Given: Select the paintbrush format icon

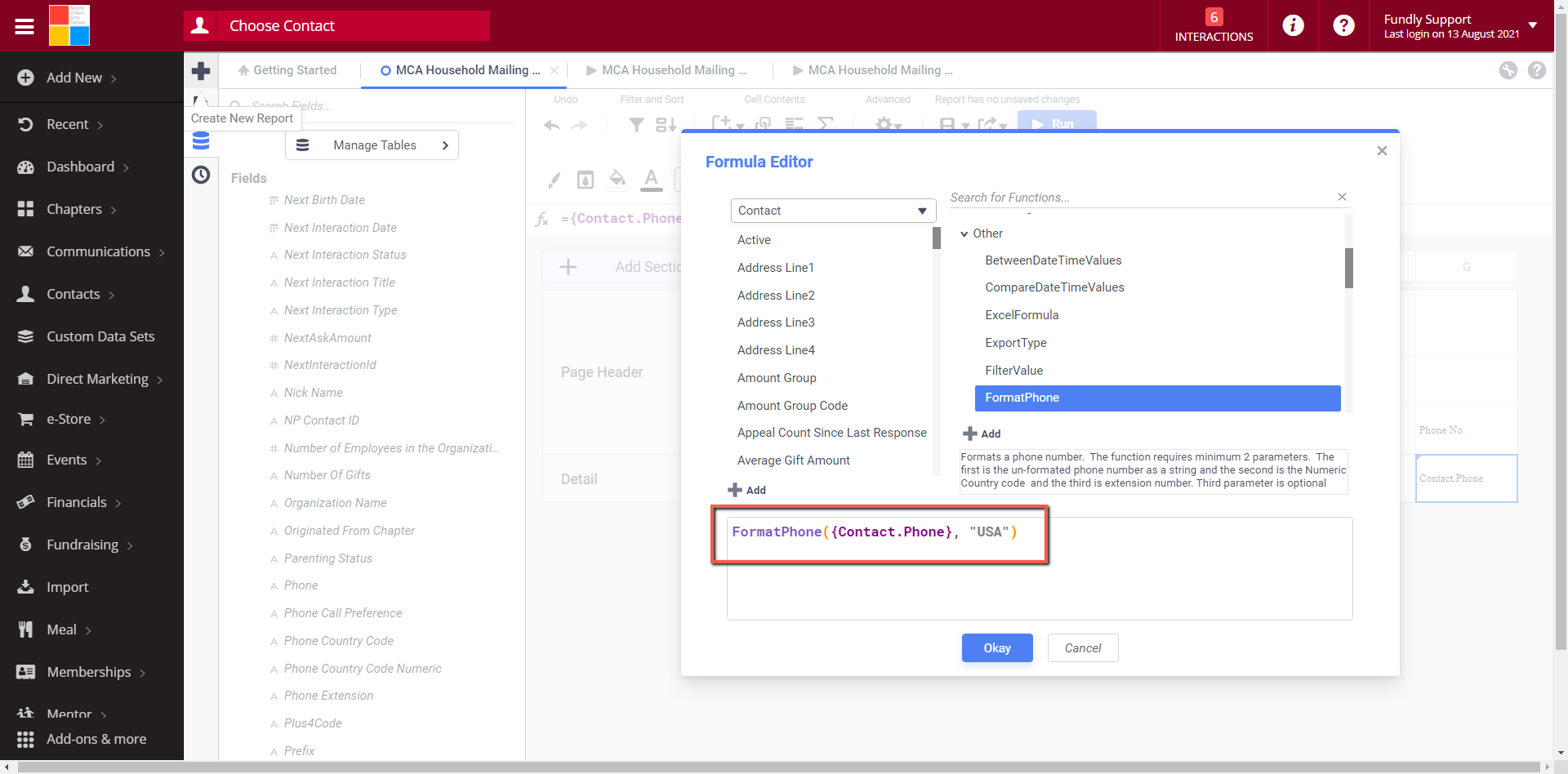Looking at the screenshot, I should 555,180.
